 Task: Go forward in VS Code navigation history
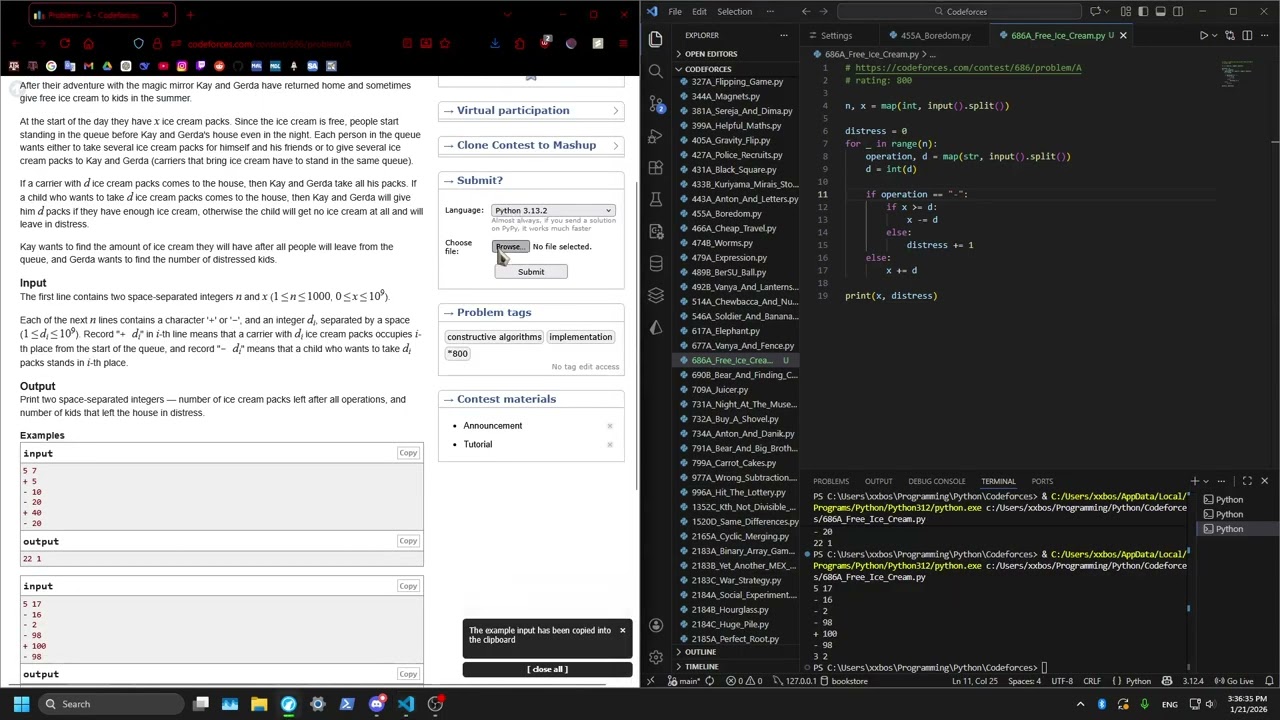click(x=826, y=12)
